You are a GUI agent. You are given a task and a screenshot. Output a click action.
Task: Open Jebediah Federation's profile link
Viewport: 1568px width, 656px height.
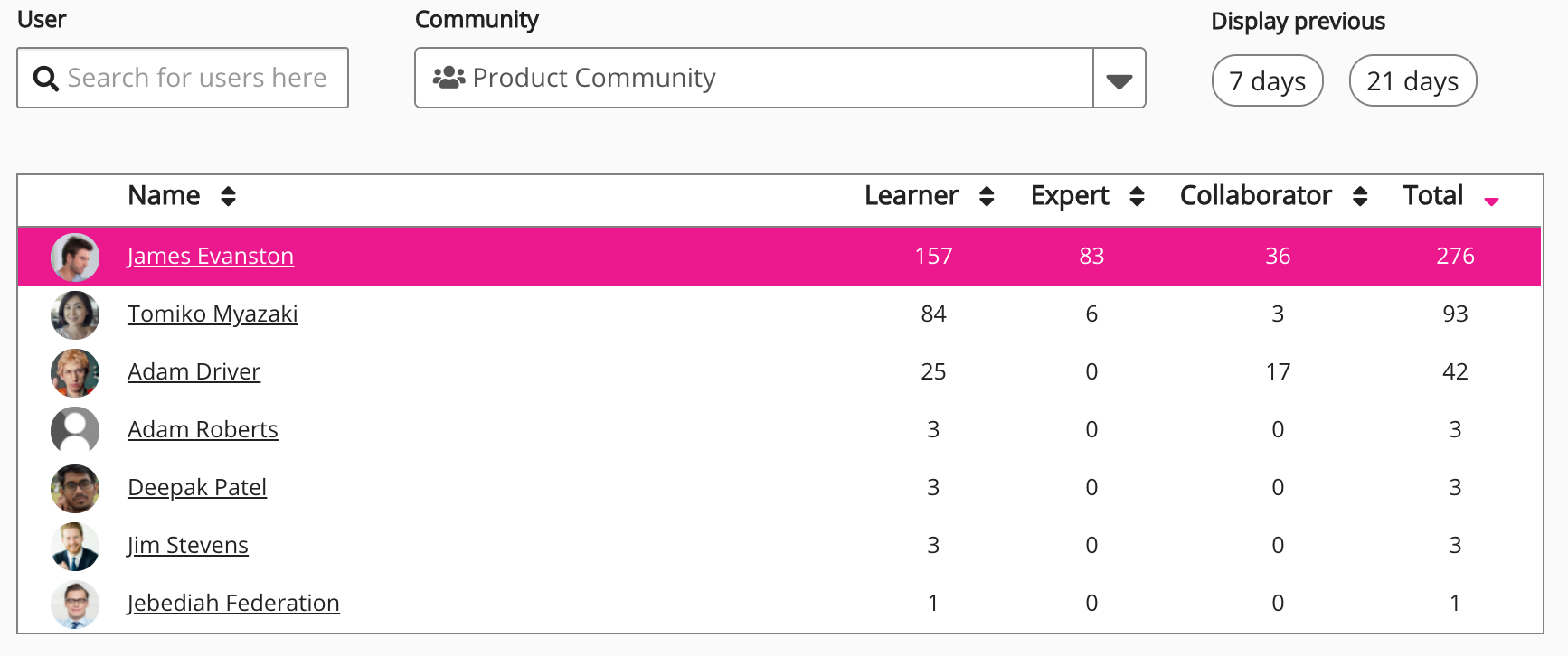(233, 603)
